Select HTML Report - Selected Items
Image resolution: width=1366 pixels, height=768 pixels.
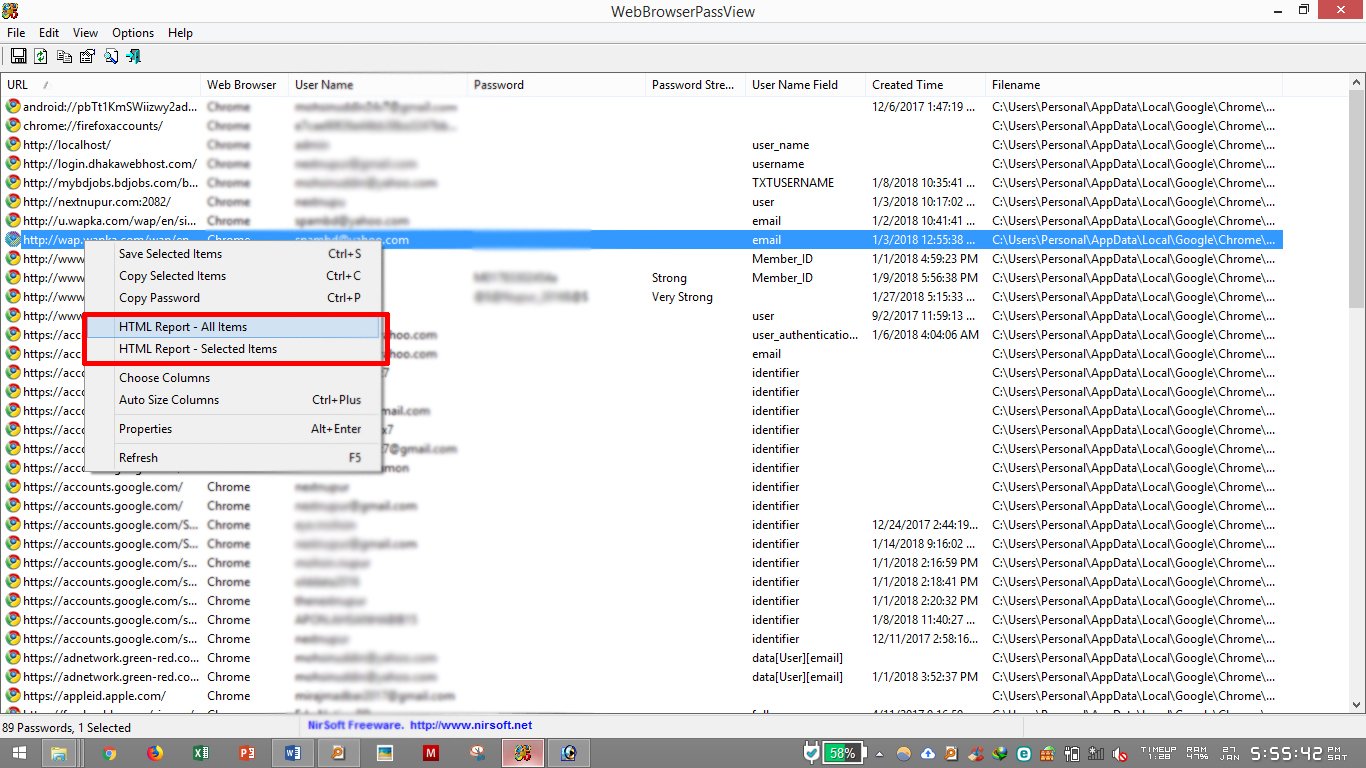pyautogui.click(x=233, y=349)
